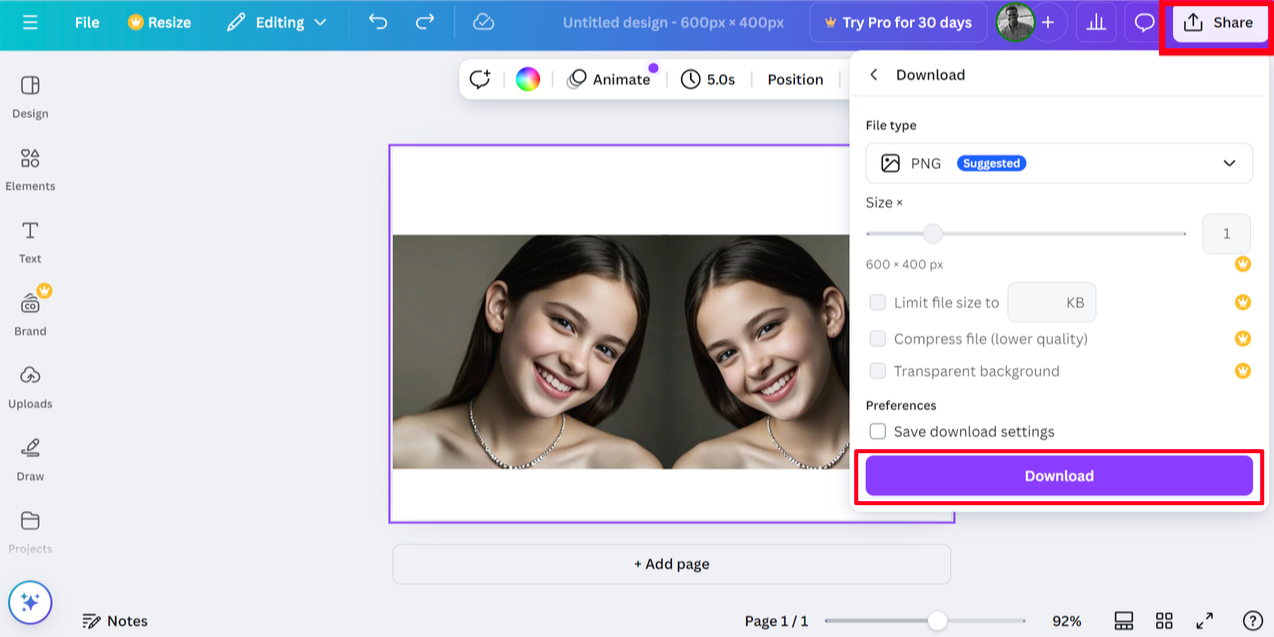Open the grid view icon
The height and width of the screenshot is (637, 1274).
click(x=1164, y=621)
